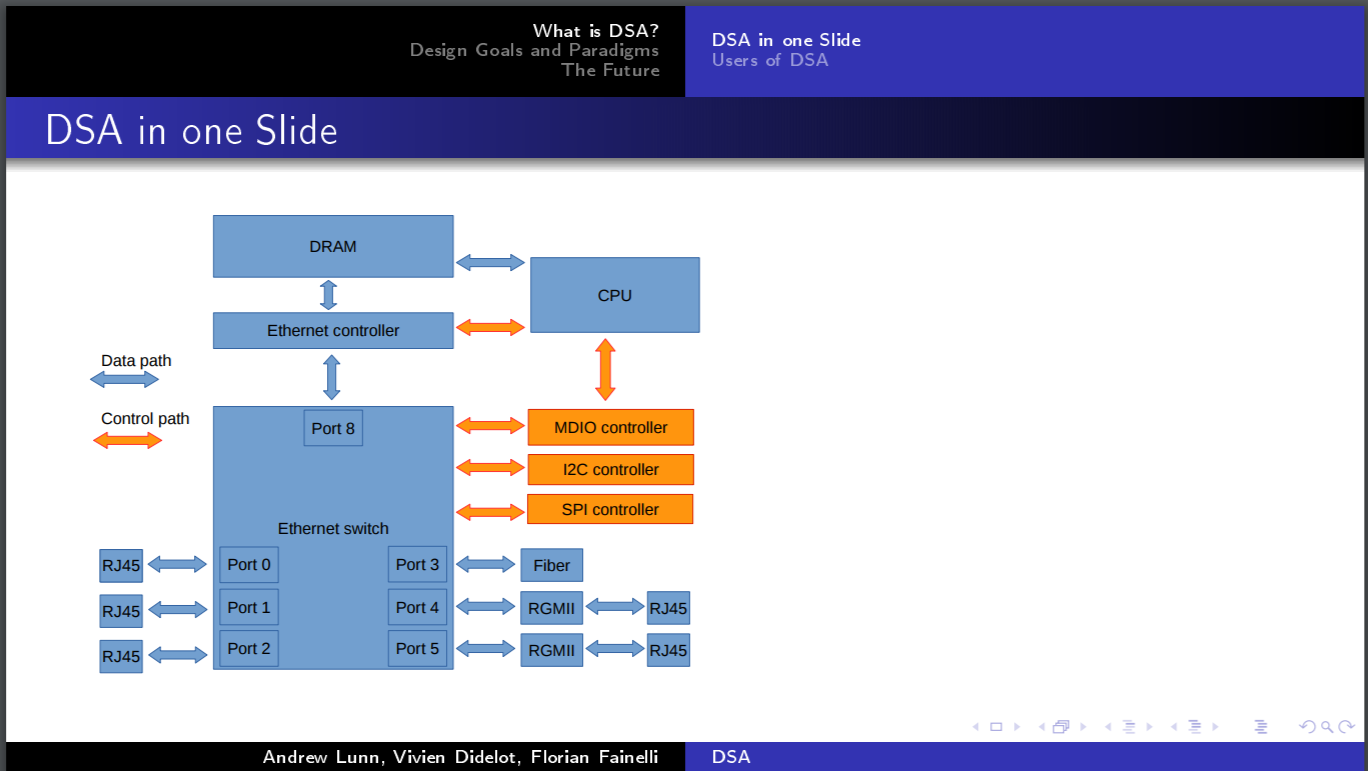The height and width of the screenshot is (771, 1368).
Task: Click the RJ45 box connected to Port 2
Action: (121, 656)
